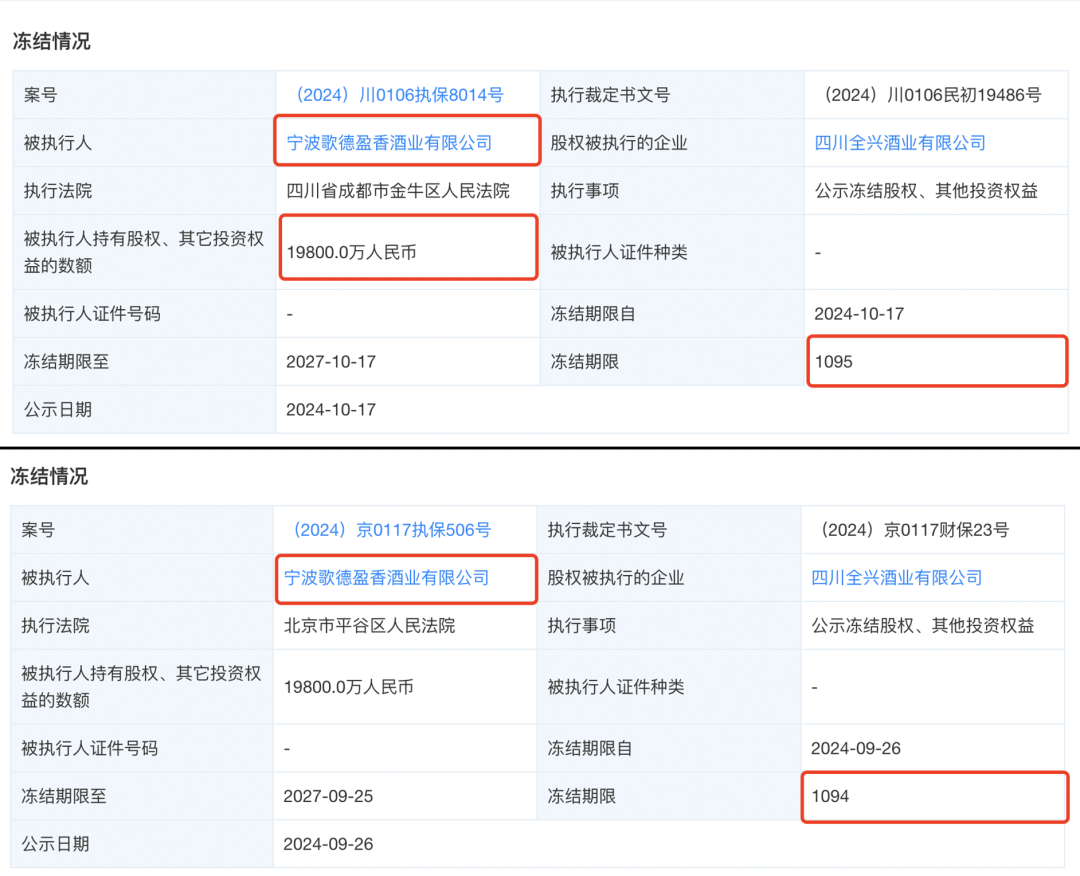The height and width of the screenshot is (876, 1080).
Task: Click the 冻结期限自 date 2024-10-17
Action: pyautogui.click(x=859, y=314)
